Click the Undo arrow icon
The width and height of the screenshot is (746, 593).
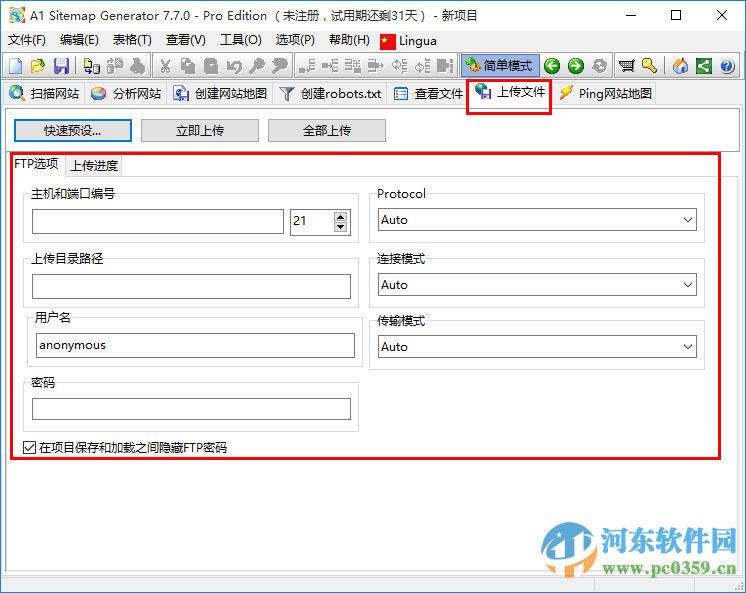234,66
